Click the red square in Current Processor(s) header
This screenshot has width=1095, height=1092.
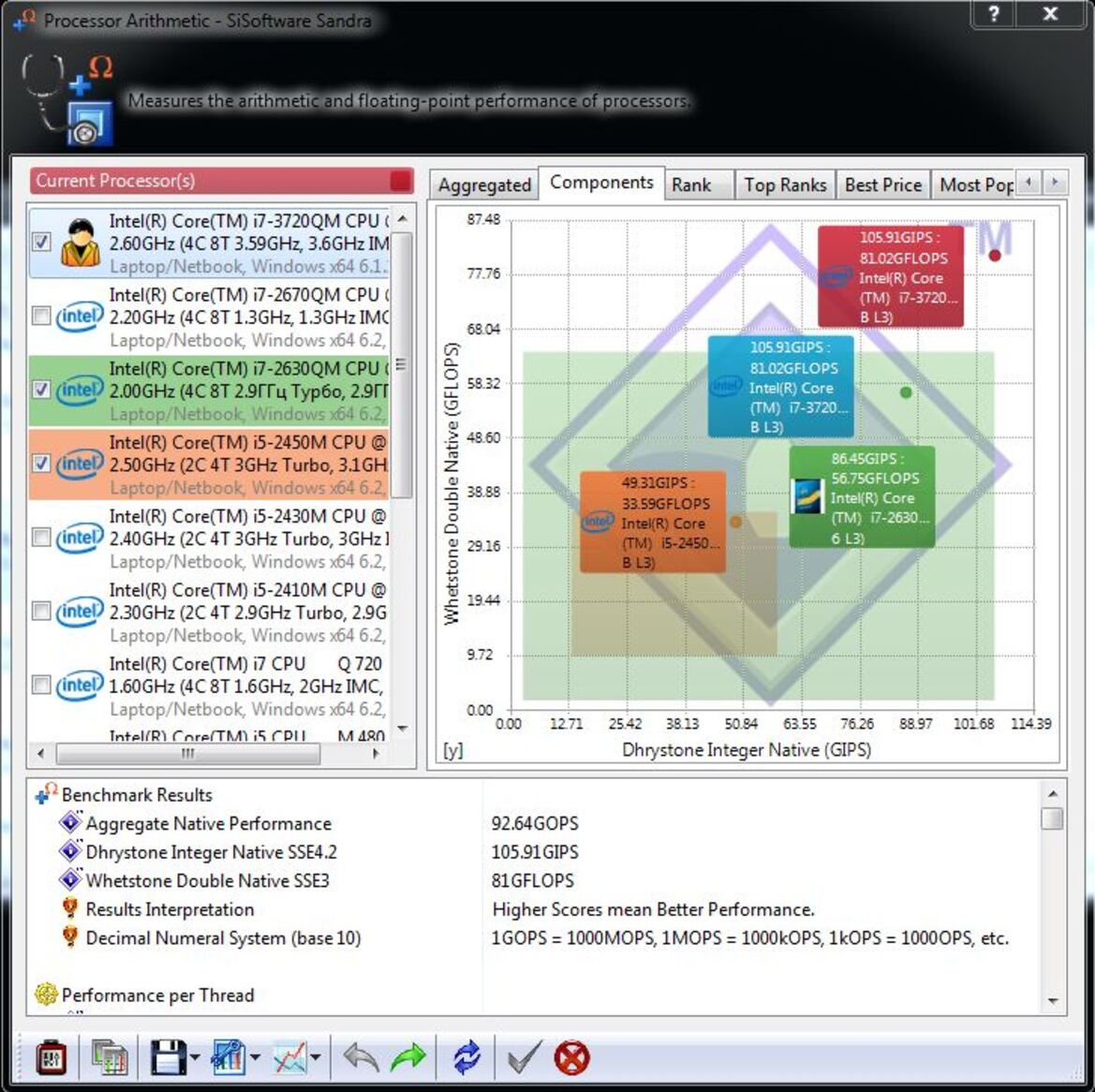click(400, 181)
